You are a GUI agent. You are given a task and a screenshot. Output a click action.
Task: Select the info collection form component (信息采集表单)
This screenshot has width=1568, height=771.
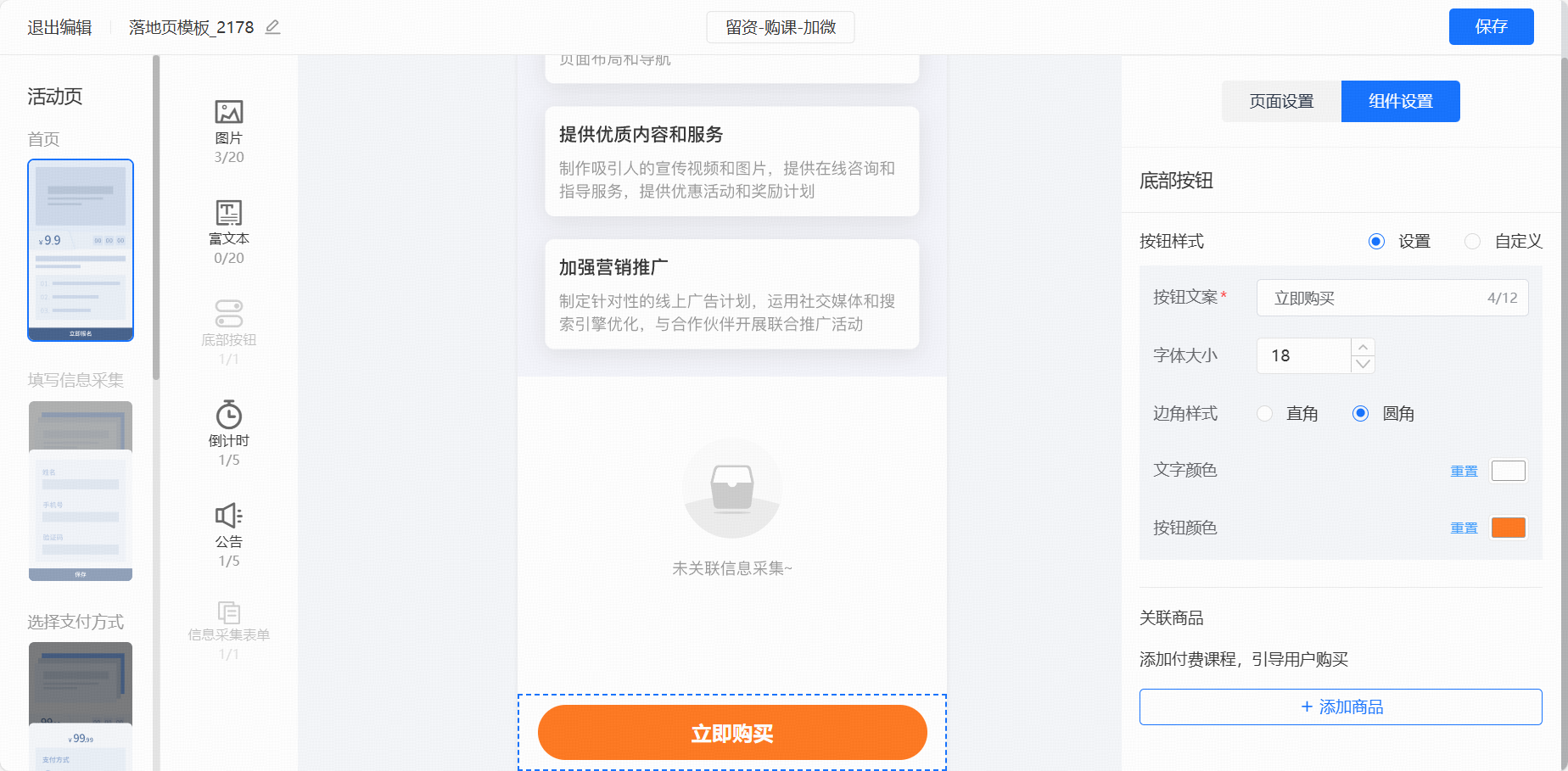point(229,631)
